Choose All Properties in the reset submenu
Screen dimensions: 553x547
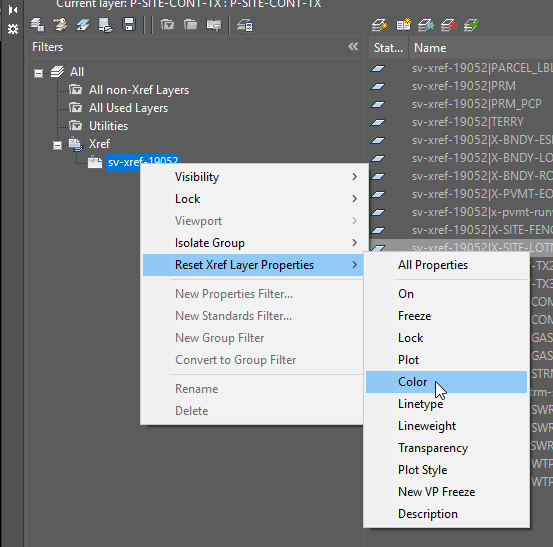click(x=446, y=265)
